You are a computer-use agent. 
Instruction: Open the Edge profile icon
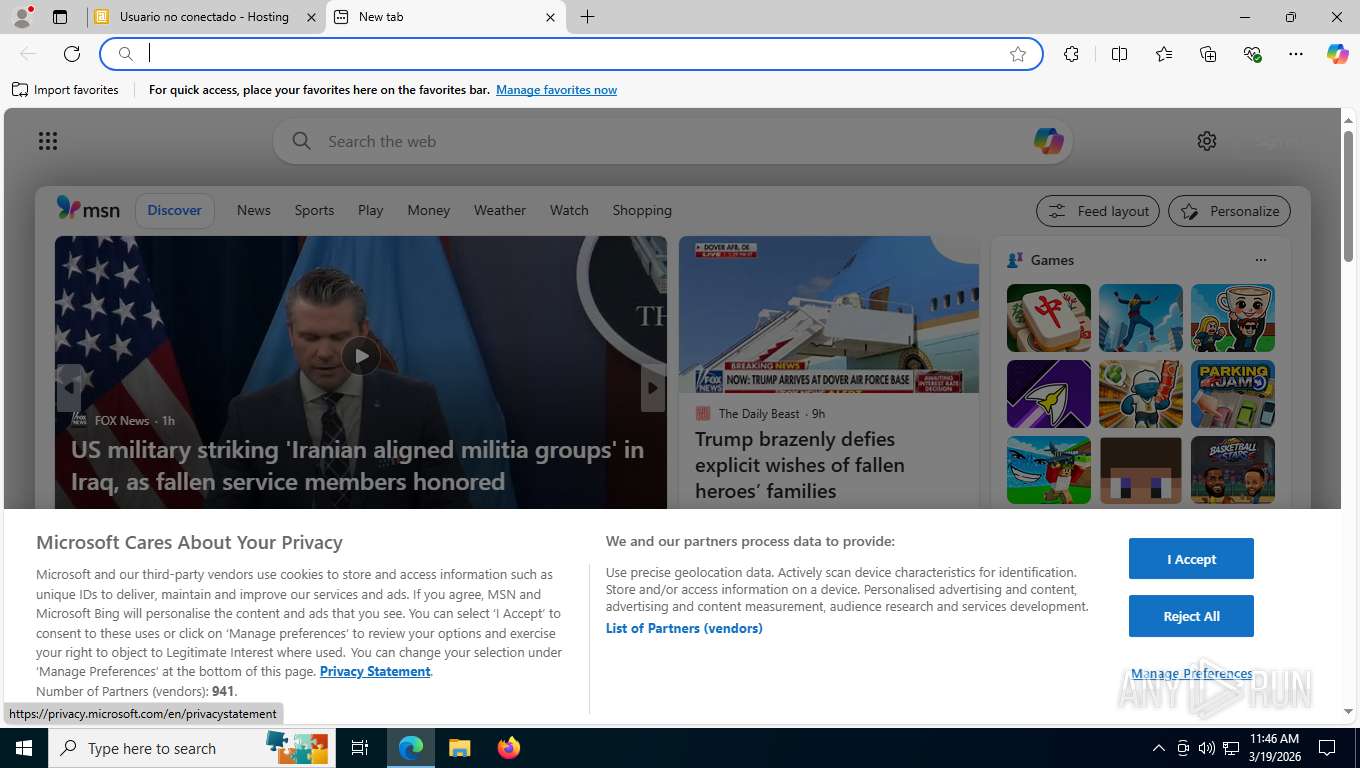point(21,17)
